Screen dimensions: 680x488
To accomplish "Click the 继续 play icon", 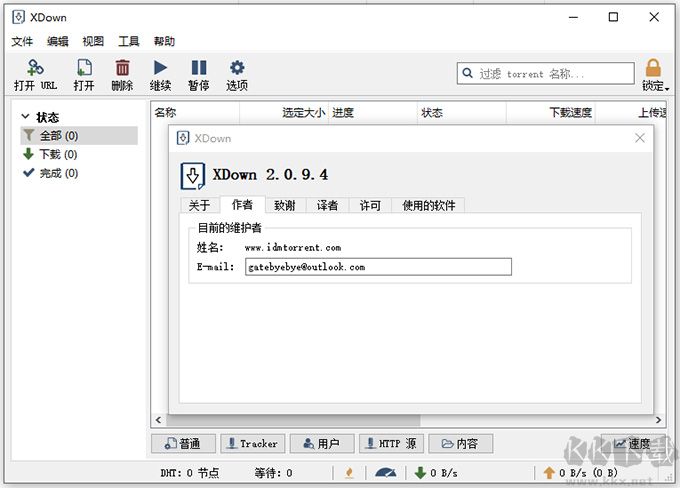I will [160, 69].
